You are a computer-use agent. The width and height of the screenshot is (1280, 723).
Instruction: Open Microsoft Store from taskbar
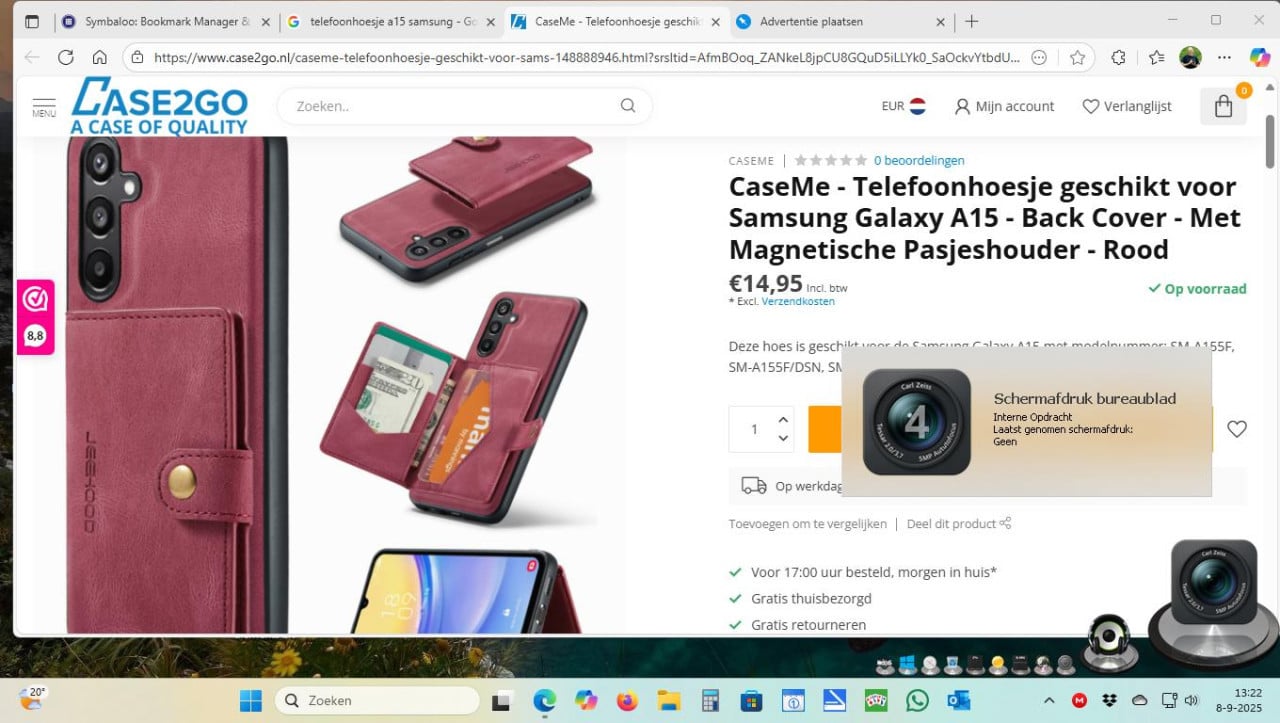[751, 700]
